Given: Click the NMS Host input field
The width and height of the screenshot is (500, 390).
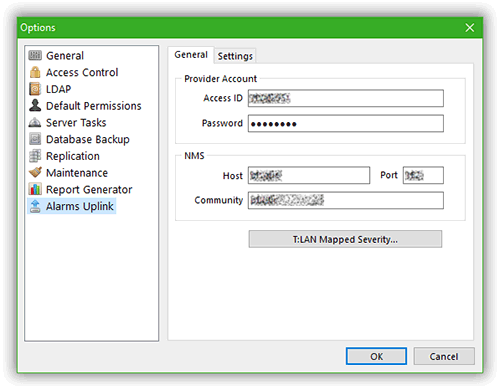Looking at the screenshot, I should [x=309, y=175].
